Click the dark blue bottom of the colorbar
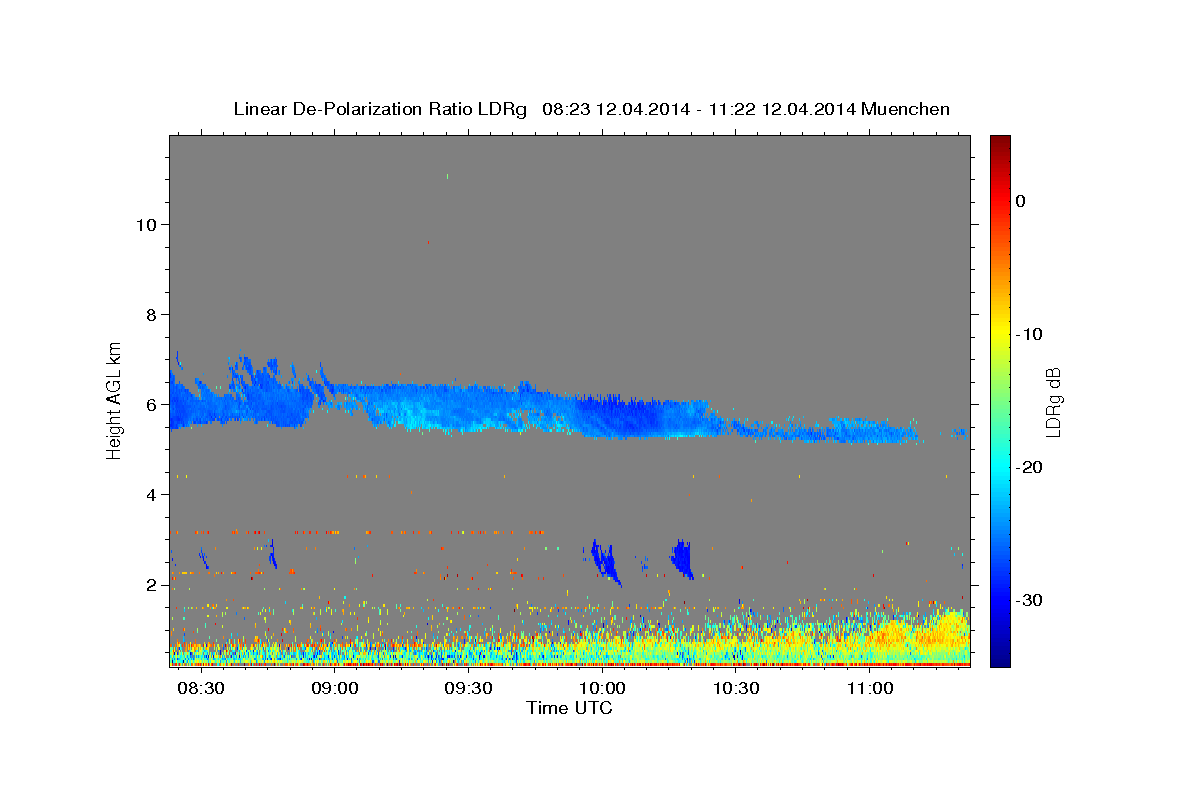This screenshot has height=800, width=1200. click(x=1000, y=655)
